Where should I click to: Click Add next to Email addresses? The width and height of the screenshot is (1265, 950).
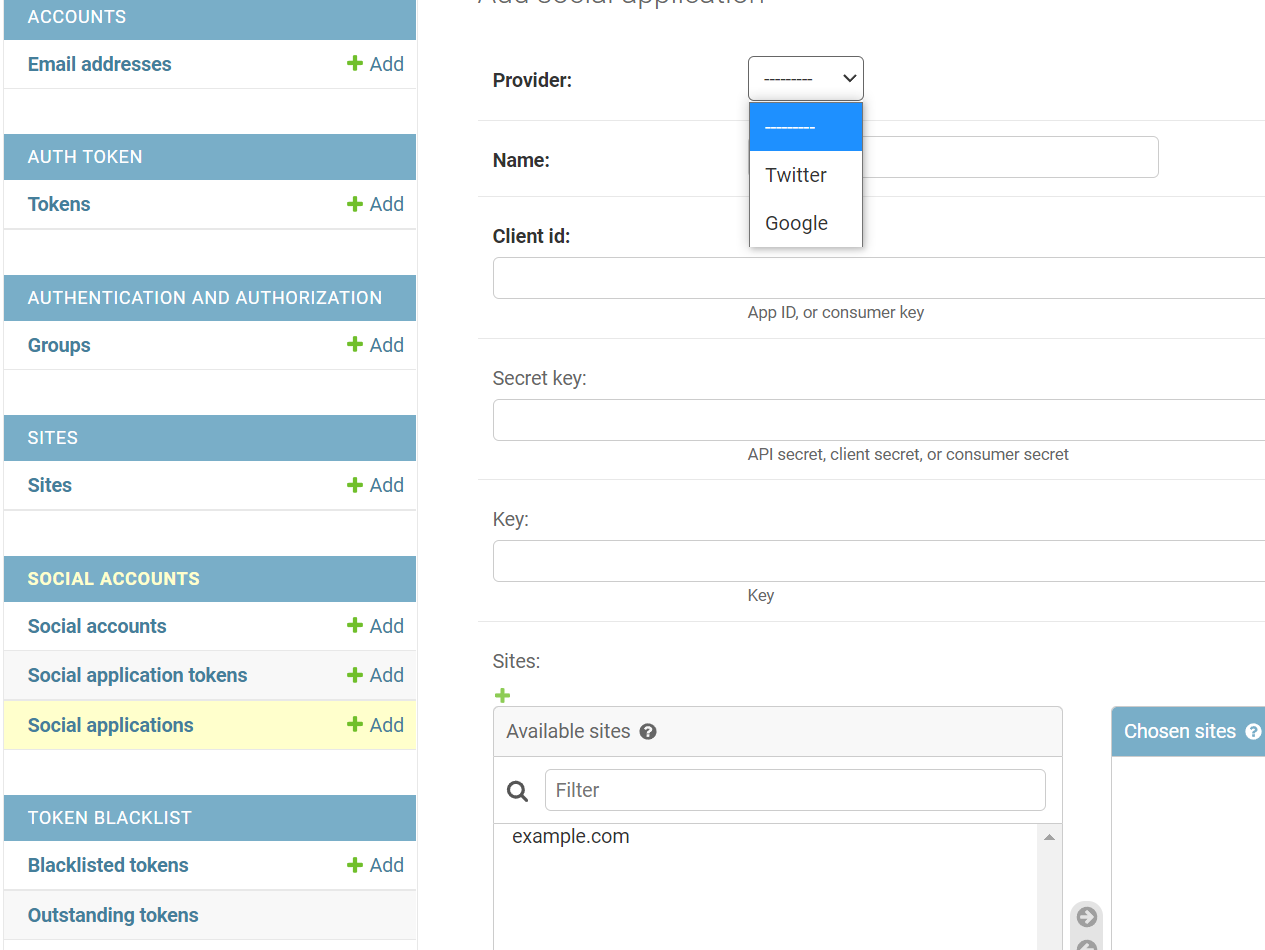[x=375, y=64]
